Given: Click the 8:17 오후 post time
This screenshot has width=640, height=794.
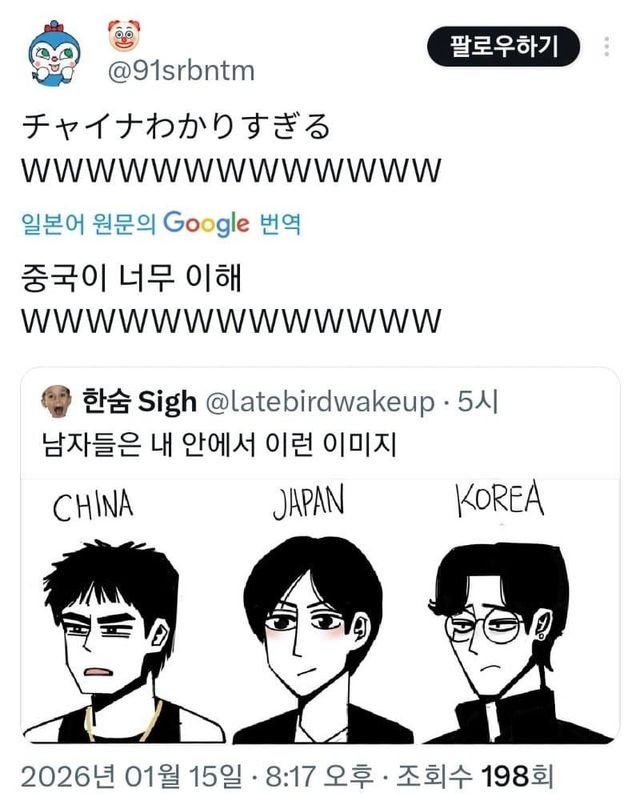Looking at the screenshot, I should click(319, 776).
